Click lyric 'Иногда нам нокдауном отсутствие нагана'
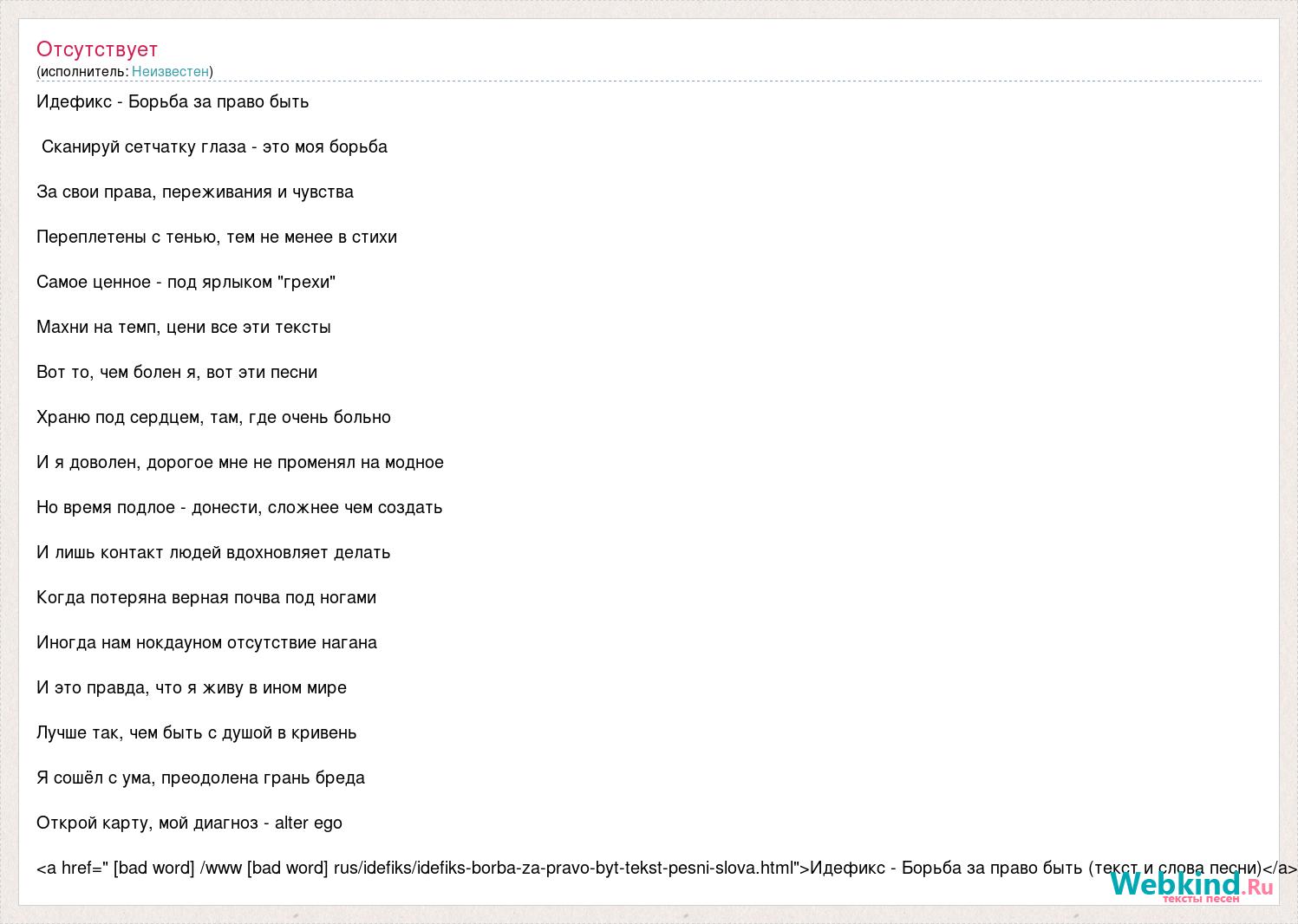Viewport: 1298px width, 924px height. 206,642
